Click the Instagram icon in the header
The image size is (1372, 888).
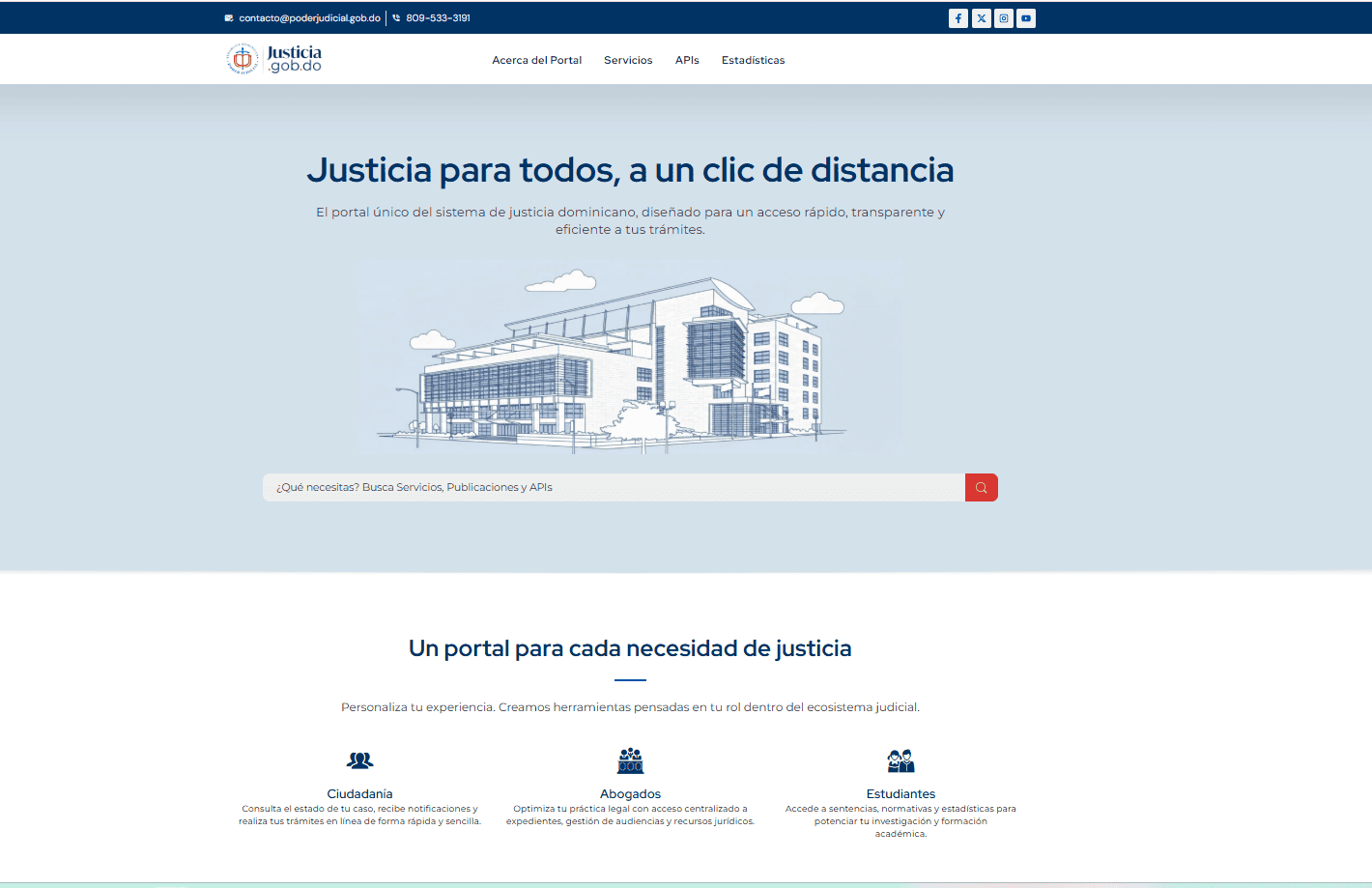1003,17
